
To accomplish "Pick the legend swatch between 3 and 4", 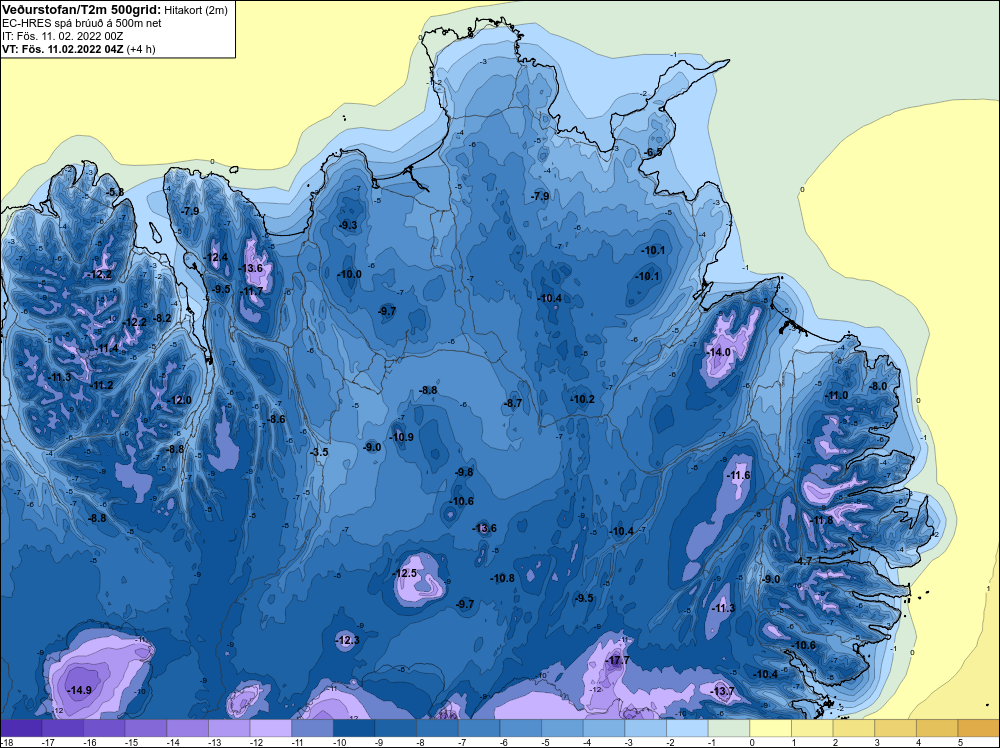I will [x=895, y=728].
